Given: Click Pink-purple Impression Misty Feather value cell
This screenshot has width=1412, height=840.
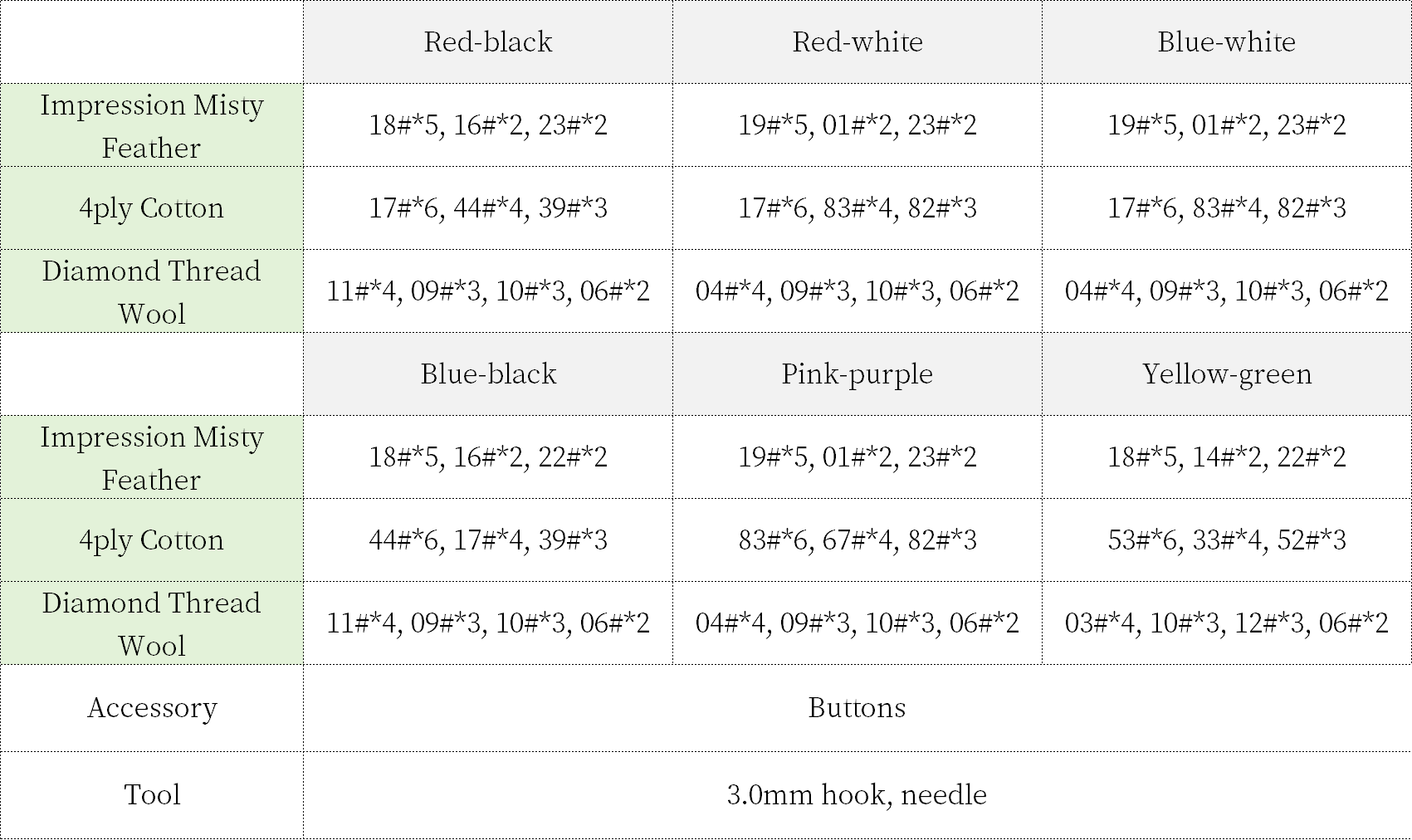Looking at the screenshot, I should (857, 457).
